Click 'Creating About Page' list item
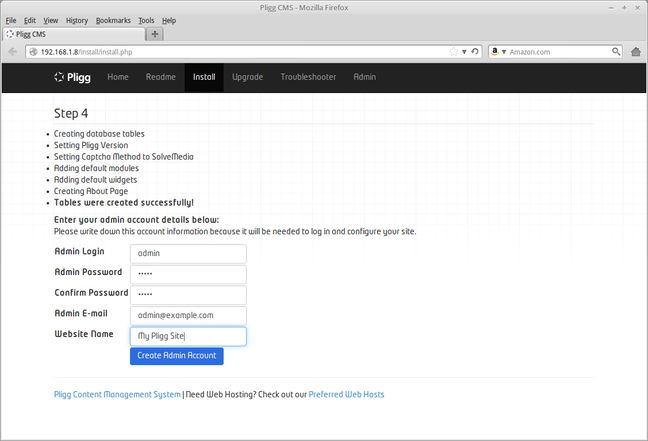 point(91,191)
